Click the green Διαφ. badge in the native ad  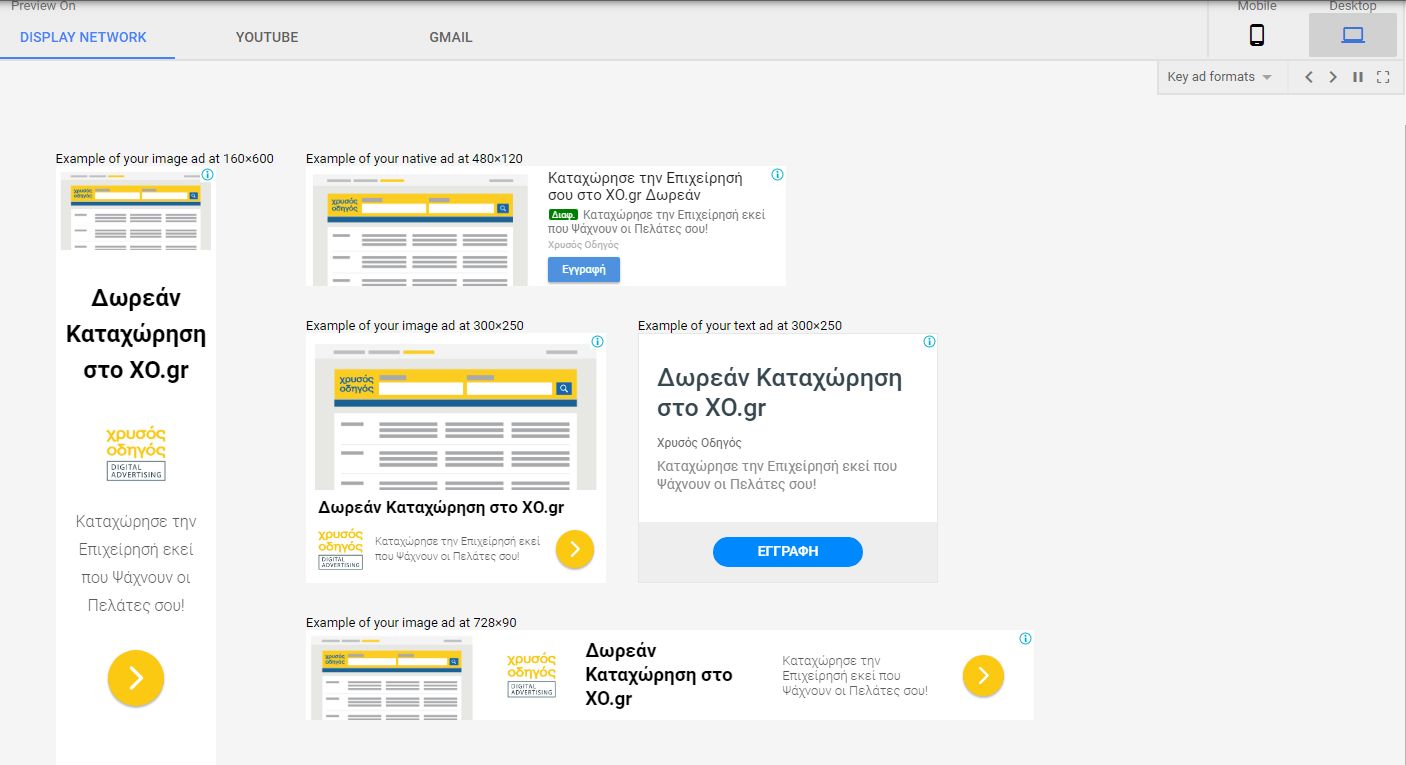pyautogui.click(x=563, y=214)
